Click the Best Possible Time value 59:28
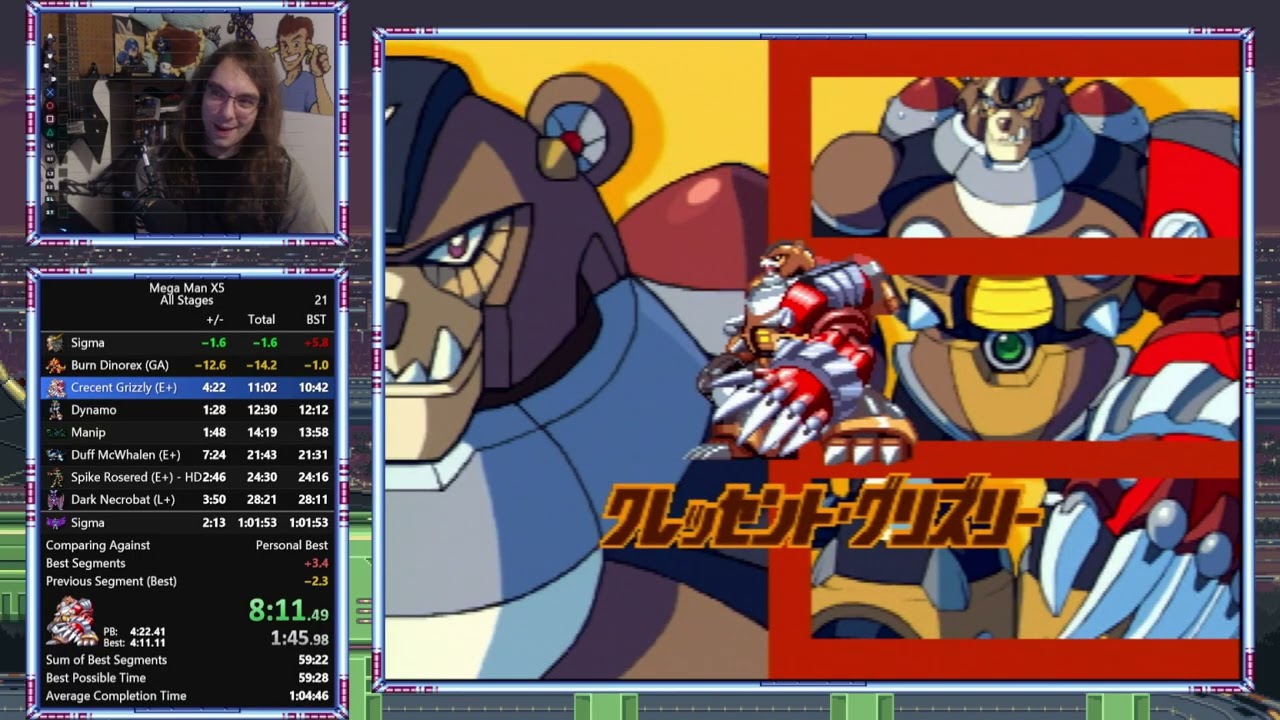The width and height of the screenshot is (1280, 720). 313,678
